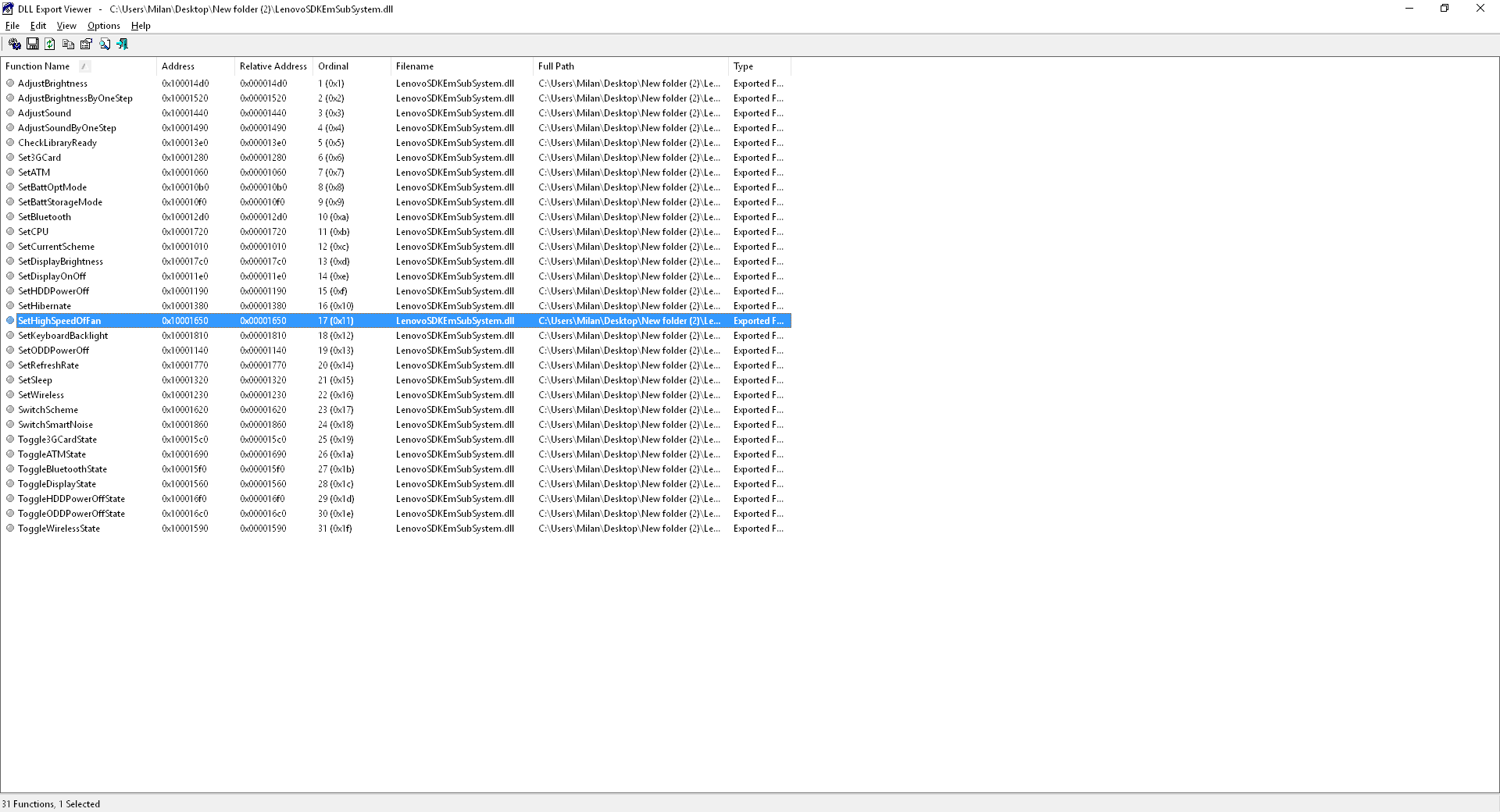Click the bullet icon beside SwitchSmartNoise

[10, 425]
